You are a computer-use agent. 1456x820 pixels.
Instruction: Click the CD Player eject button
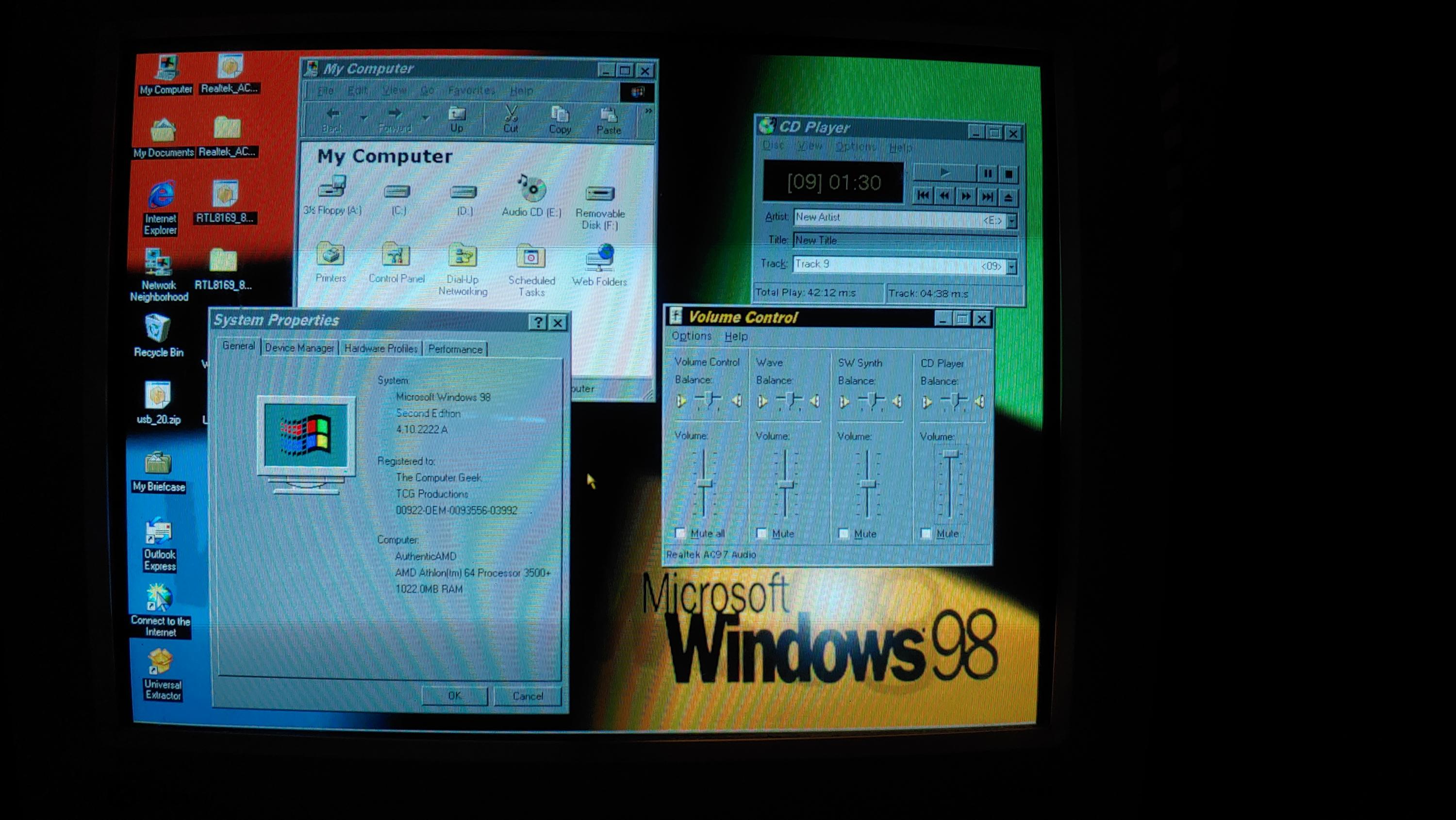[1009, 197]
